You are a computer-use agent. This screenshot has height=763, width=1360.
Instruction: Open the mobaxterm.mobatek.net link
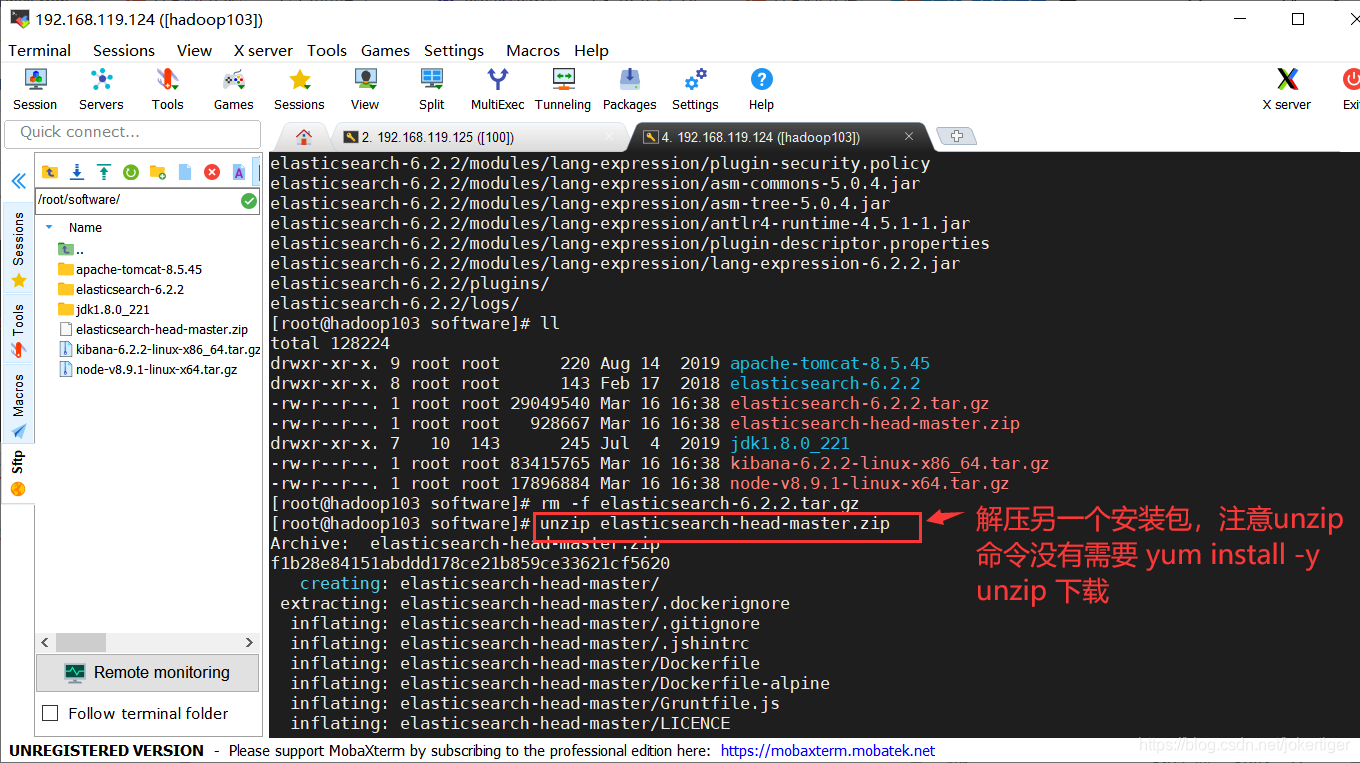[827, 750]
